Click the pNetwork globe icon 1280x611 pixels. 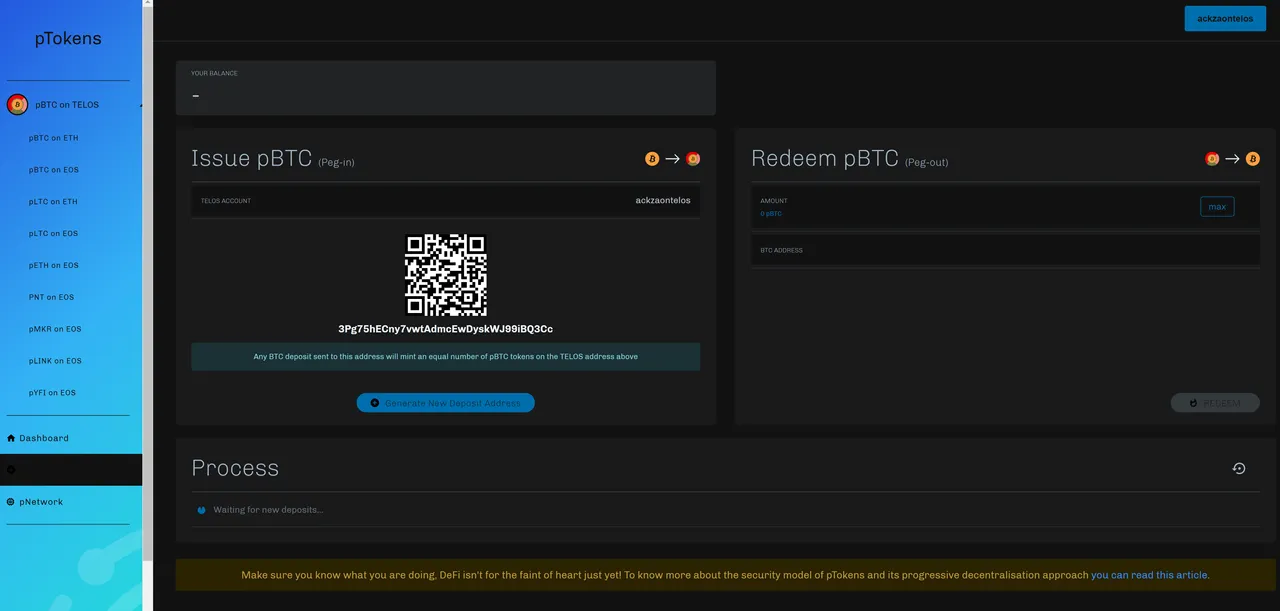point(11,502)
